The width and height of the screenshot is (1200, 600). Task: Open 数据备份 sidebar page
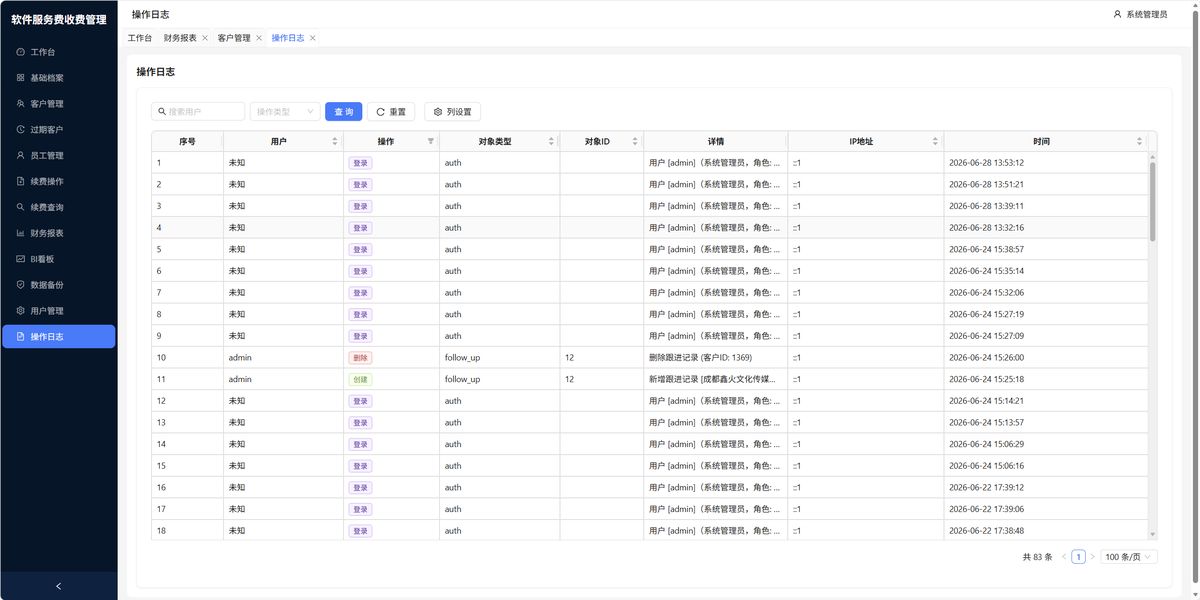[58, 284]
